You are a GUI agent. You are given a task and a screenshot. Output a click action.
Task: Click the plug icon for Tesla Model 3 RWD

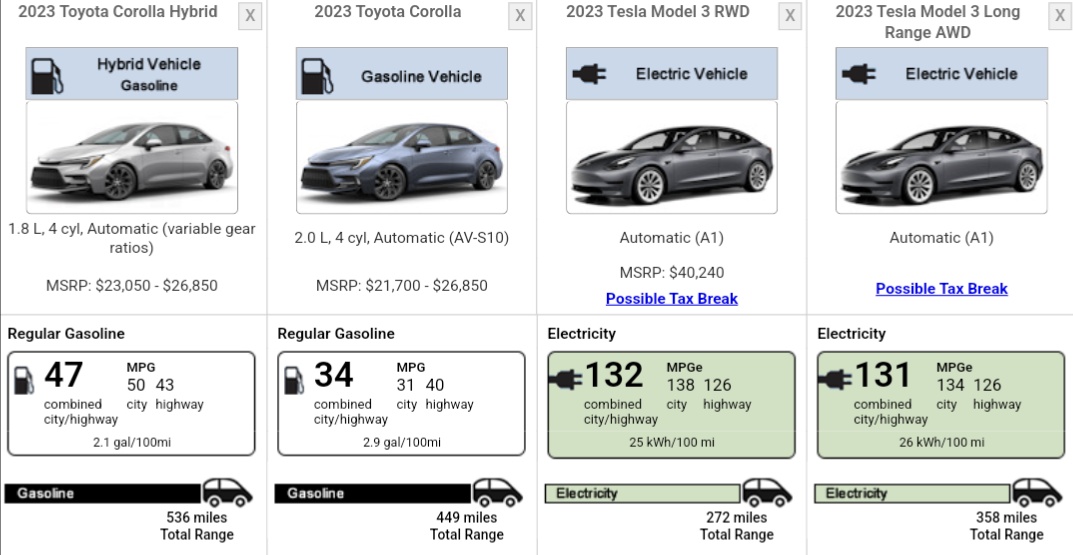(588, 74)
